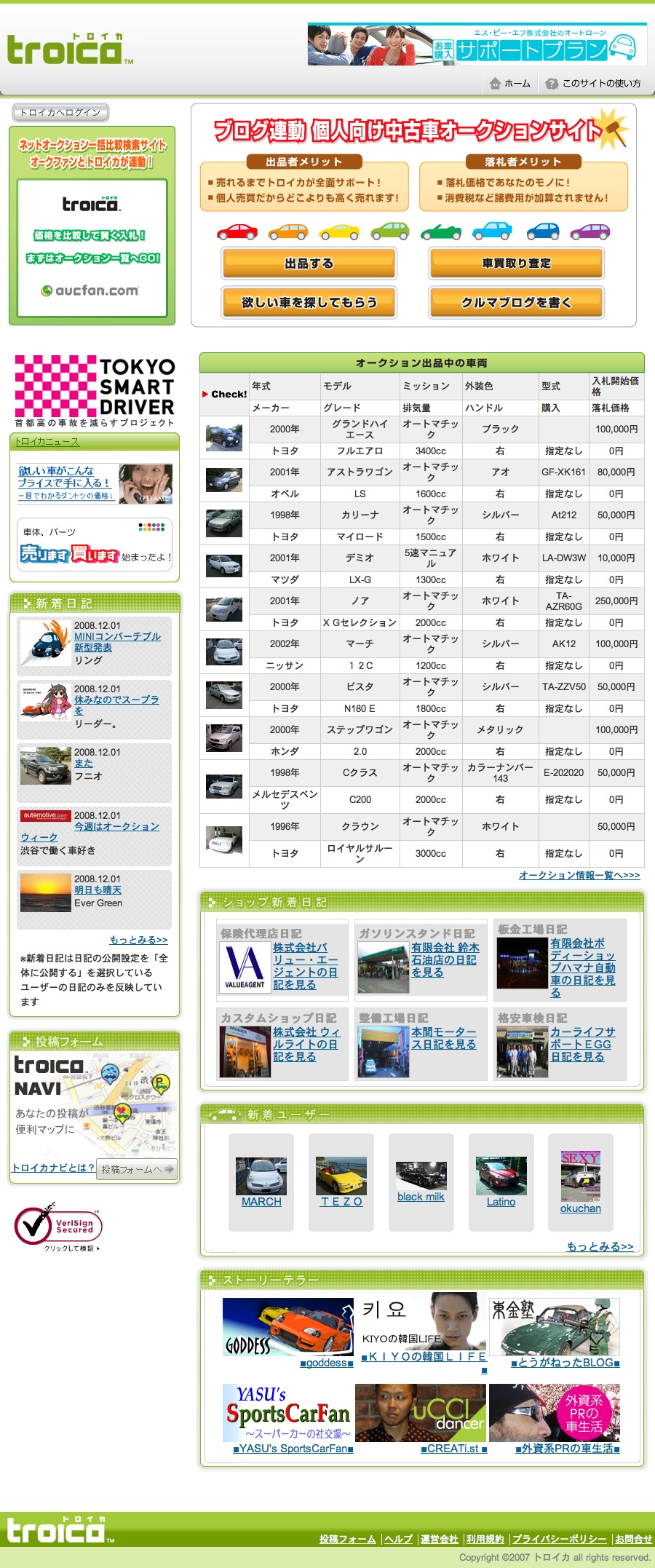
Task: Open このサイトの使い方 in the top navigation
Action: click(x=601, y=84)
